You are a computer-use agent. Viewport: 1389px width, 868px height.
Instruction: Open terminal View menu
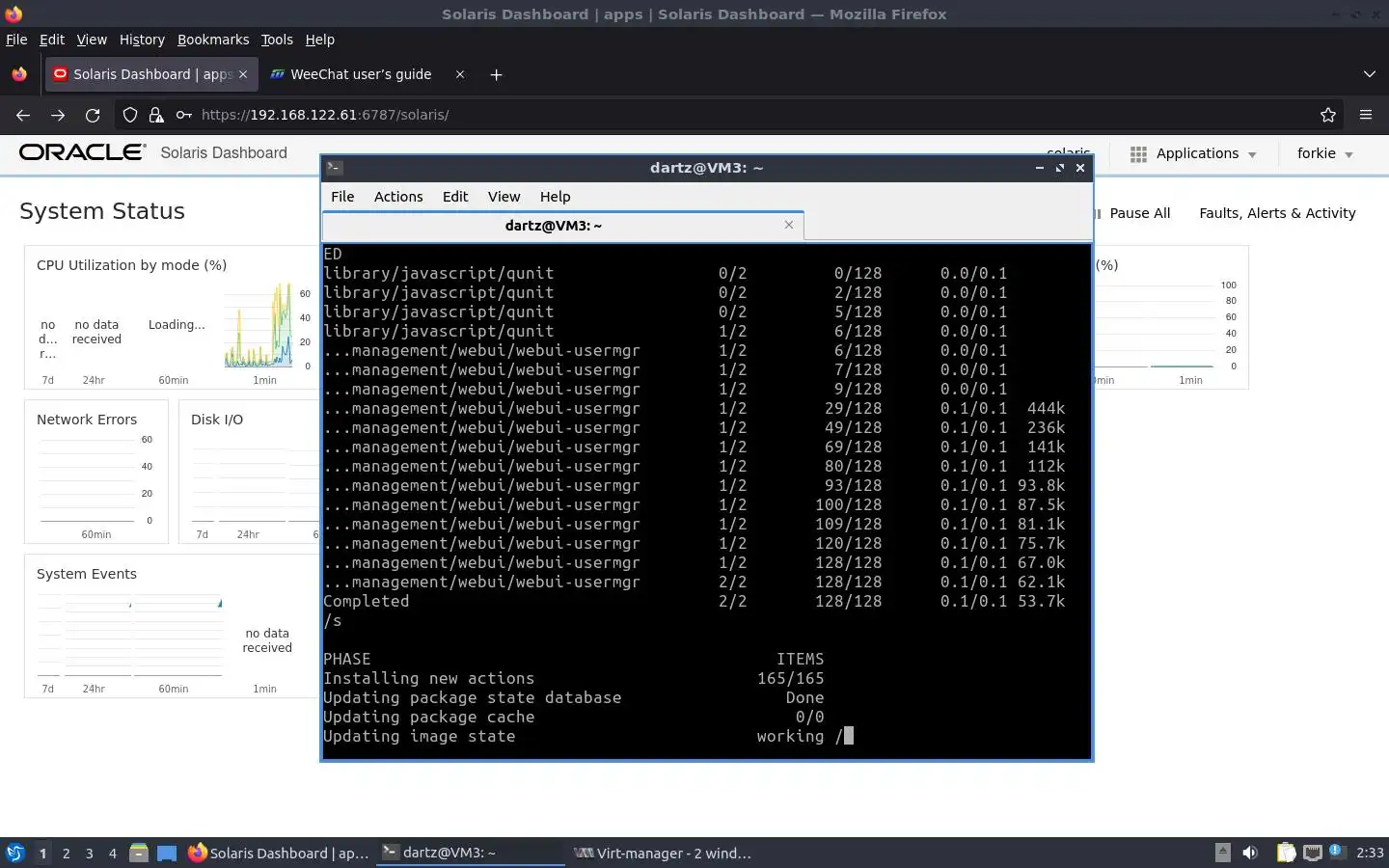pyautogui.click(x=504, y=197)
